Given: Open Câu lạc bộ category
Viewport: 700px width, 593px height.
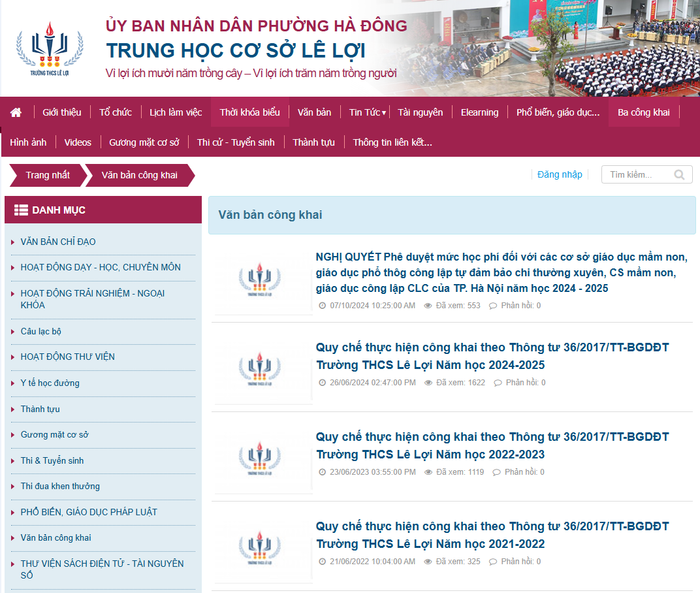Looking at the screenshot, I should [x=41, y=331].
